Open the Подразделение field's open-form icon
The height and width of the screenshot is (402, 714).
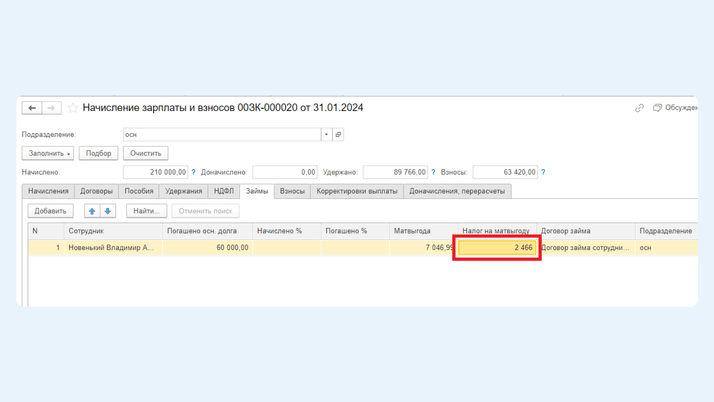tap(338, 134)
